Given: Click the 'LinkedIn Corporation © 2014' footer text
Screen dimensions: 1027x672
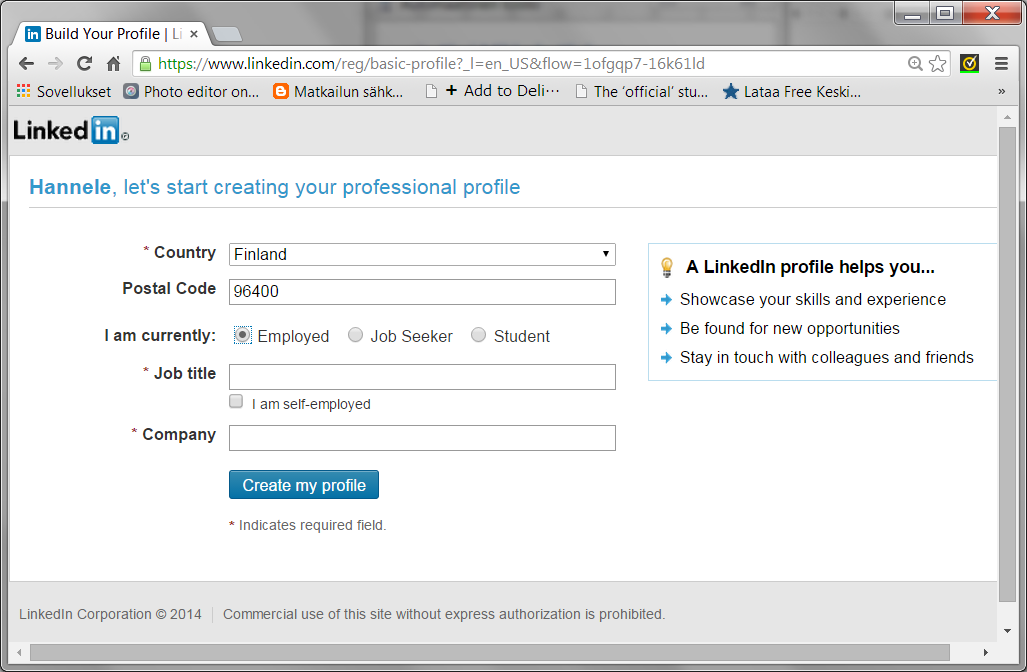Looking at the screenshot, I should point(110,614).
